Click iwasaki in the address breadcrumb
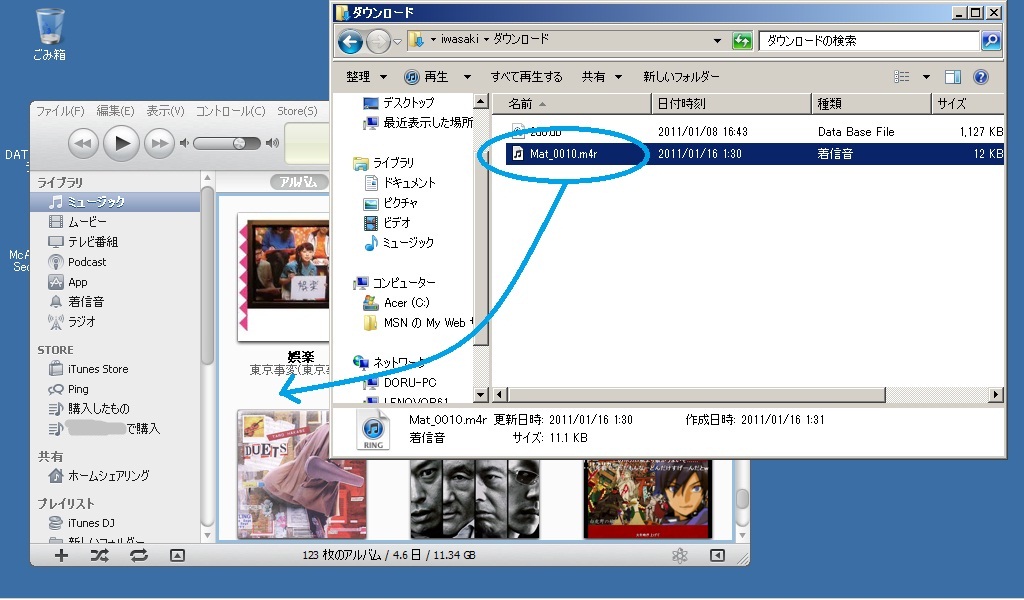This screenshot has width=1024, height=600. click(459, 39)
